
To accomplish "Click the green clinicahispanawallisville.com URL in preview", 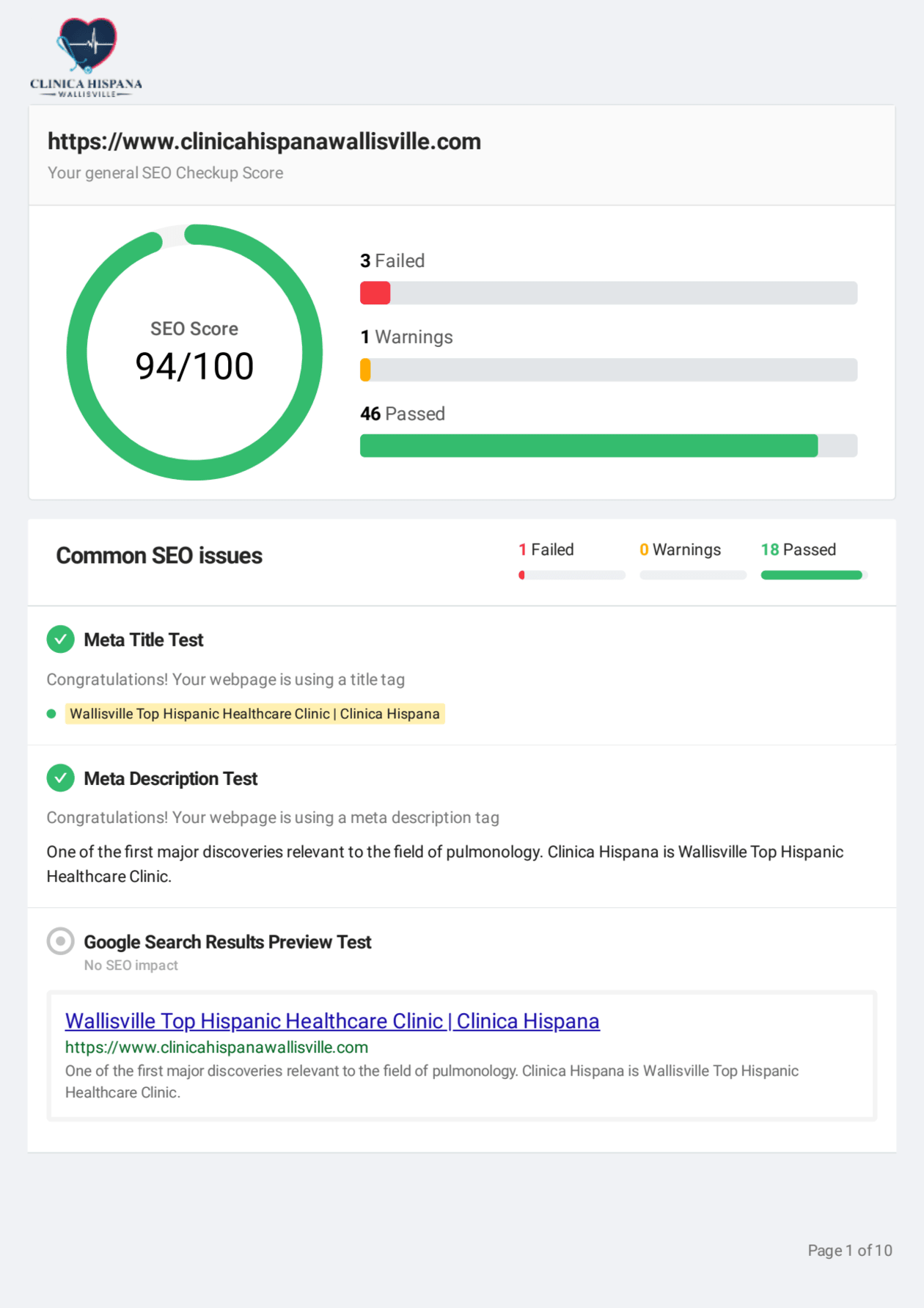I will click(216, 1047).
